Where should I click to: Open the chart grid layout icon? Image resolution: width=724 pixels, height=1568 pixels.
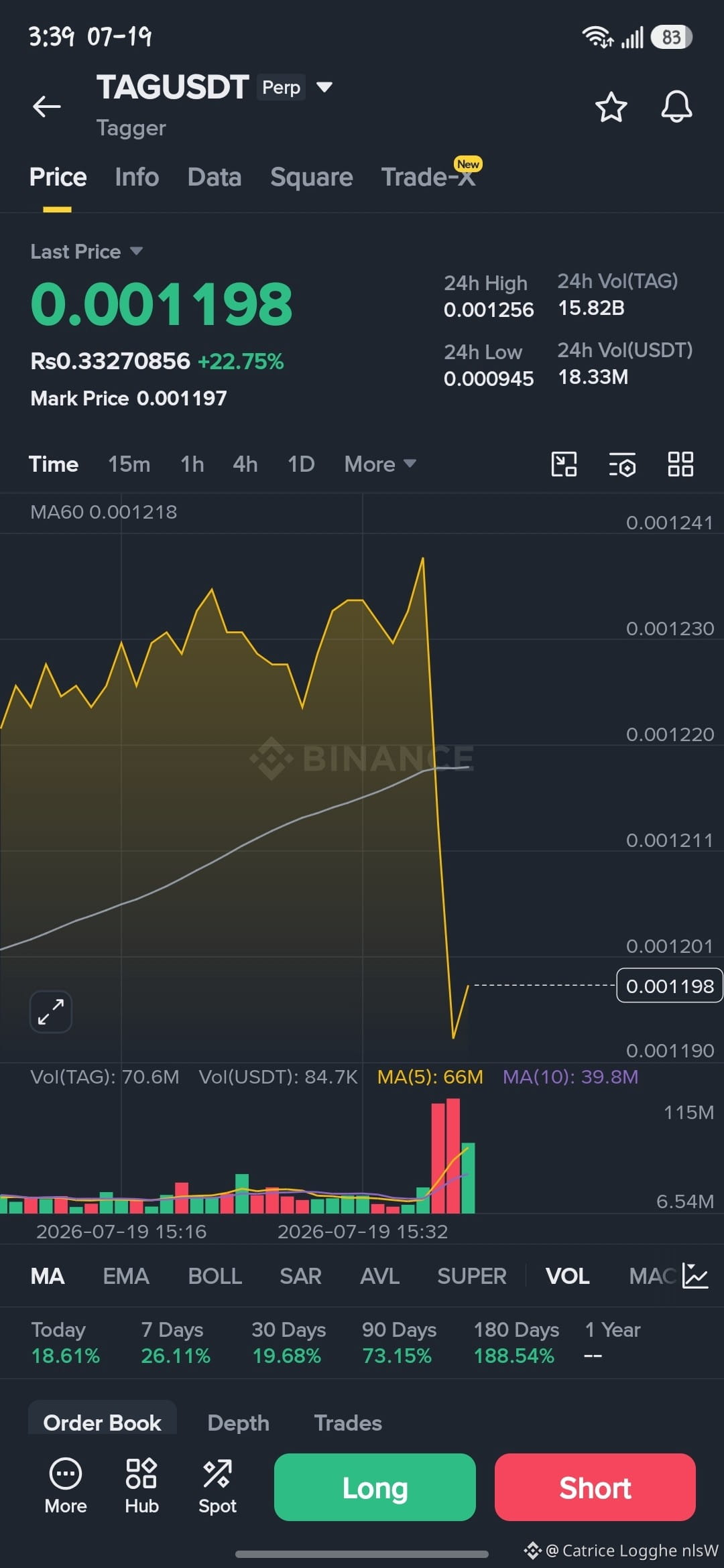(680, 464)
